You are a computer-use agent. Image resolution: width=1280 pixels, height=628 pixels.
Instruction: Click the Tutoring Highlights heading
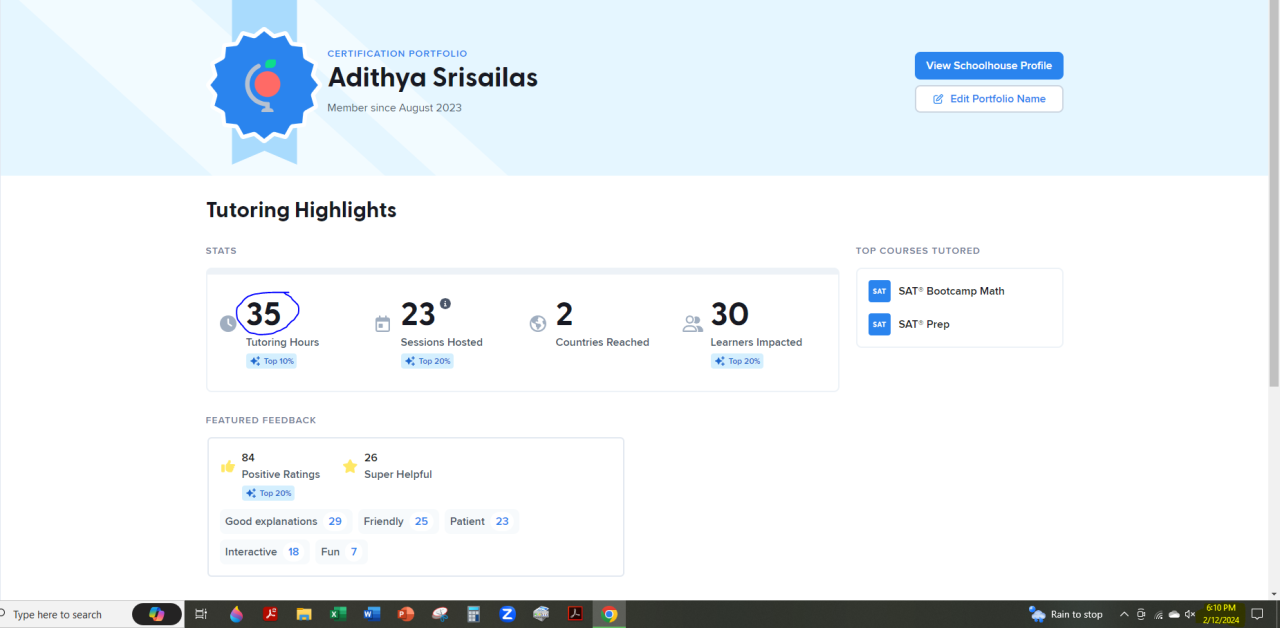pos(301,210)
